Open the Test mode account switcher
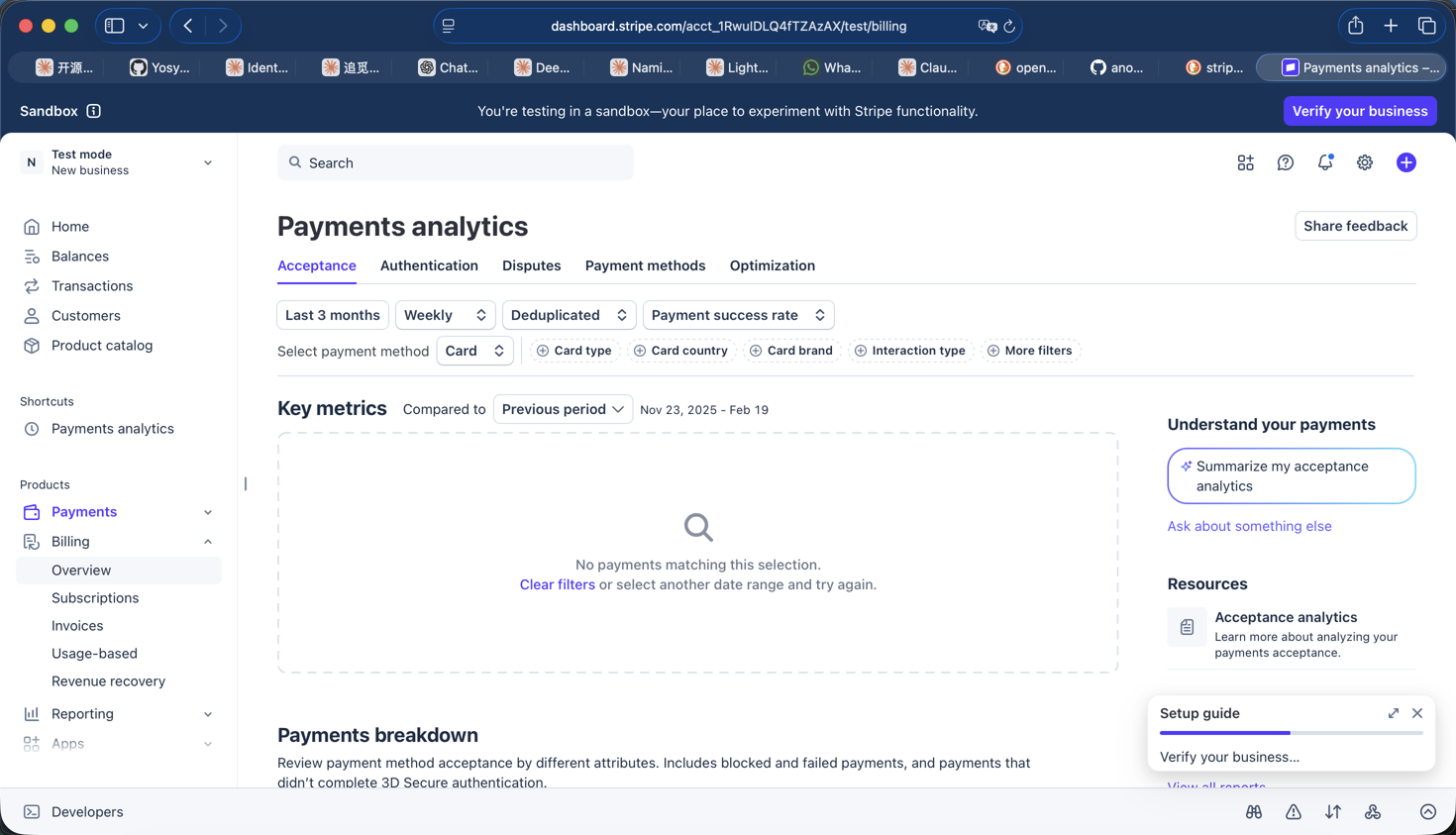This screenshot has height=835, width=1456. (119, 162)
